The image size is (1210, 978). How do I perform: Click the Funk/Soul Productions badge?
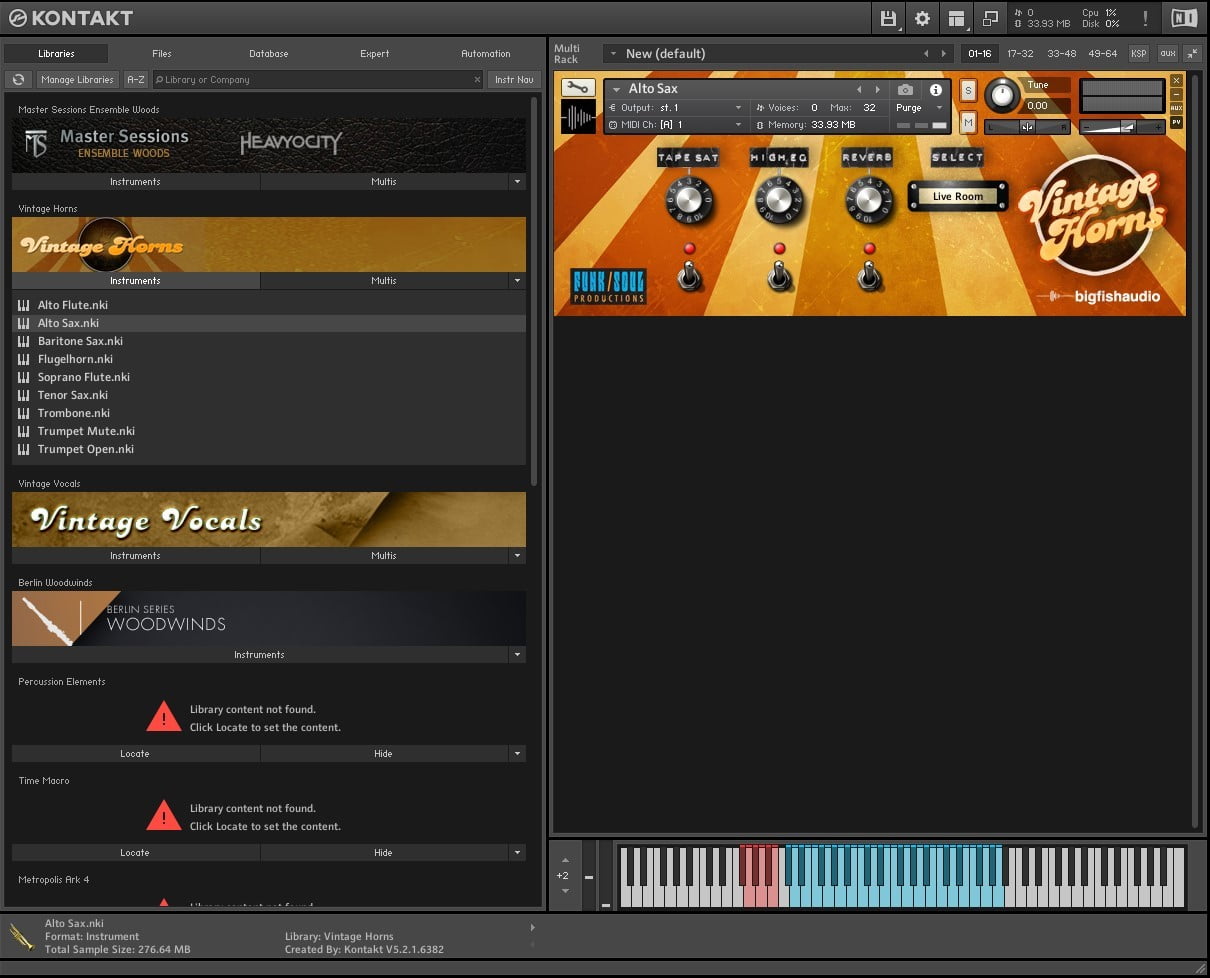click(x=608, y=286)
